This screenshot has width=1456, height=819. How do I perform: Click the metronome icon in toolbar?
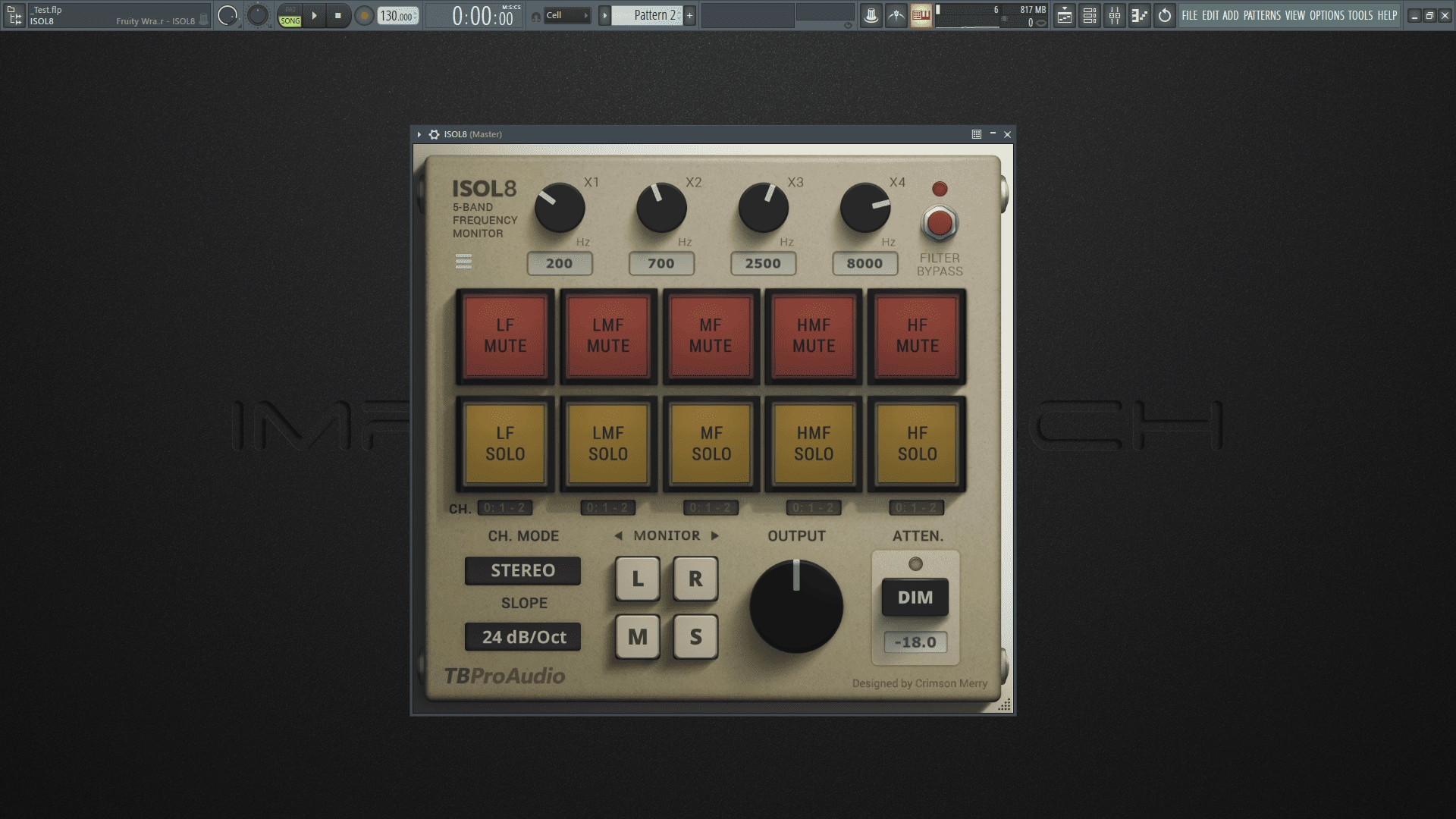point(871,15)
